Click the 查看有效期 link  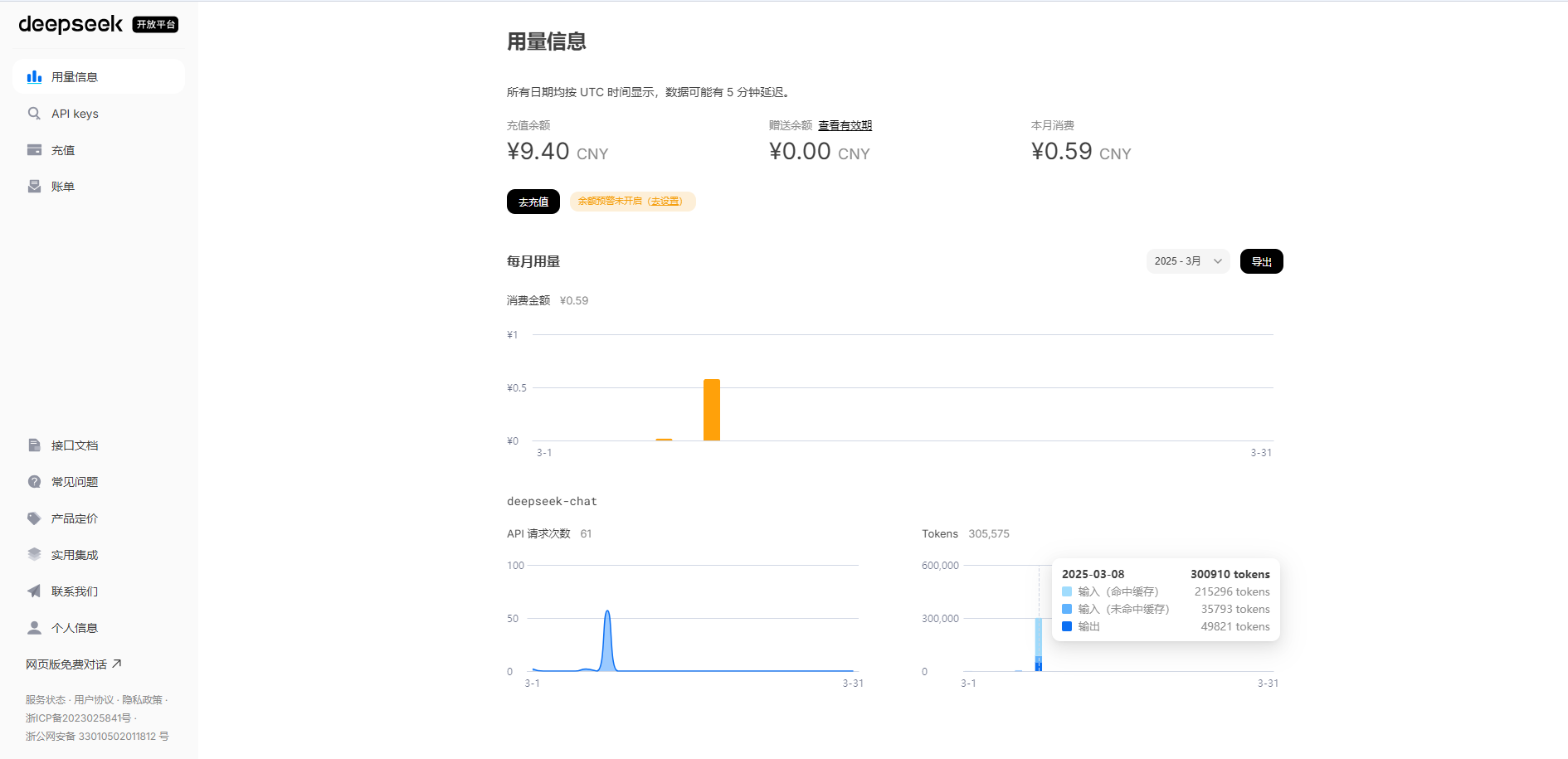(845, 125)
